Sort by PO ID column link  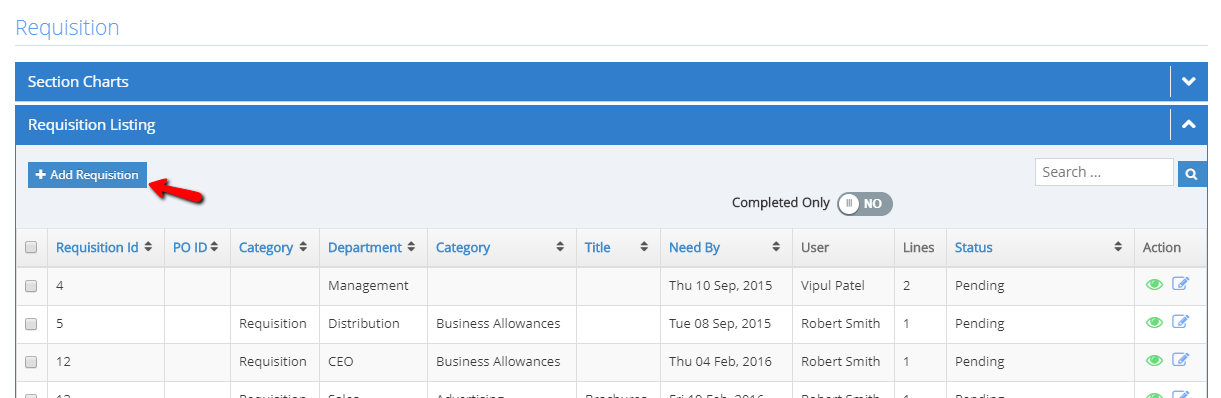(189, 247)
